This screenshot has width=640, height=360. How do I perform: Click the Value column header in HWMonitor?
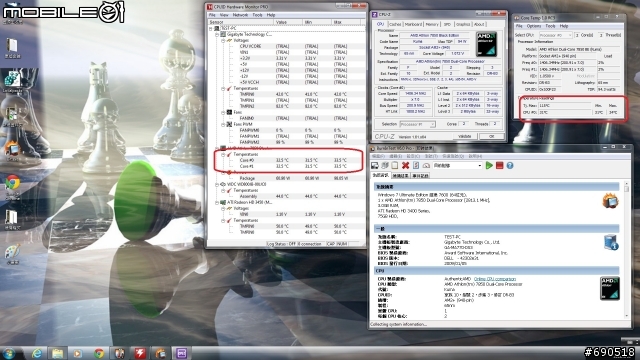[288, 22]
